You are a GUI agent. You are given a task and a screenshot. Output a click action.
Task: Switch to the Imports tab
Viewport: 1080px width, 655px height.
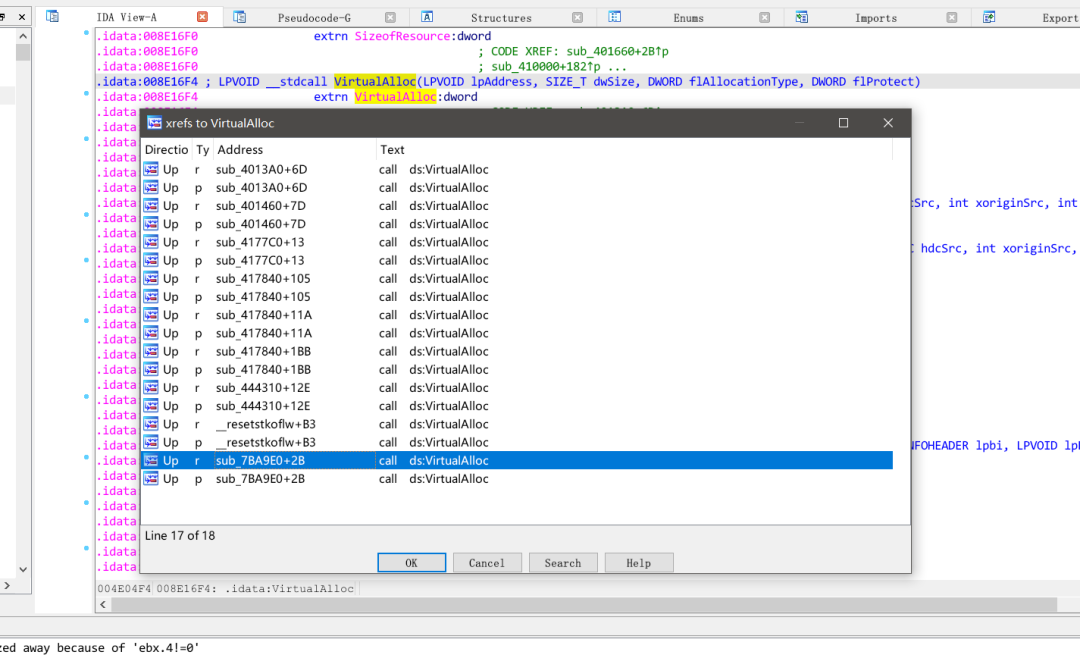[876, 18]
